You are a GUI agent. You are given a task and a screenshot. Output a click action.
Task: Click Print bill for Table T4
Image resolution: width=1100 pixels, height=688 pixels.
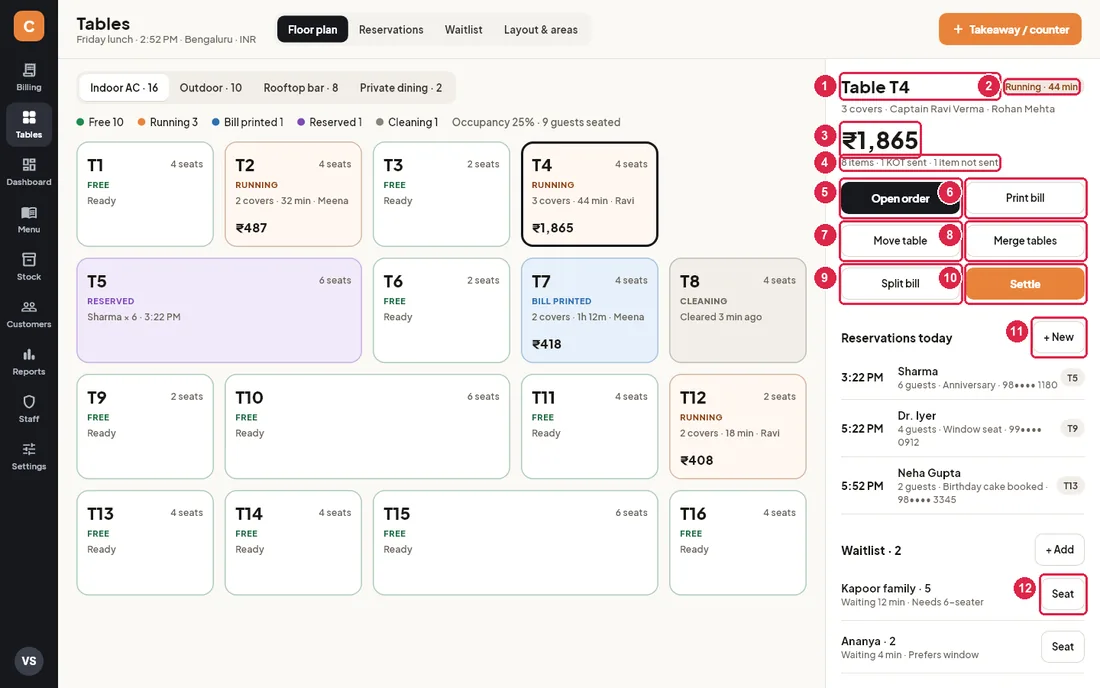[x=1025, y=198]
